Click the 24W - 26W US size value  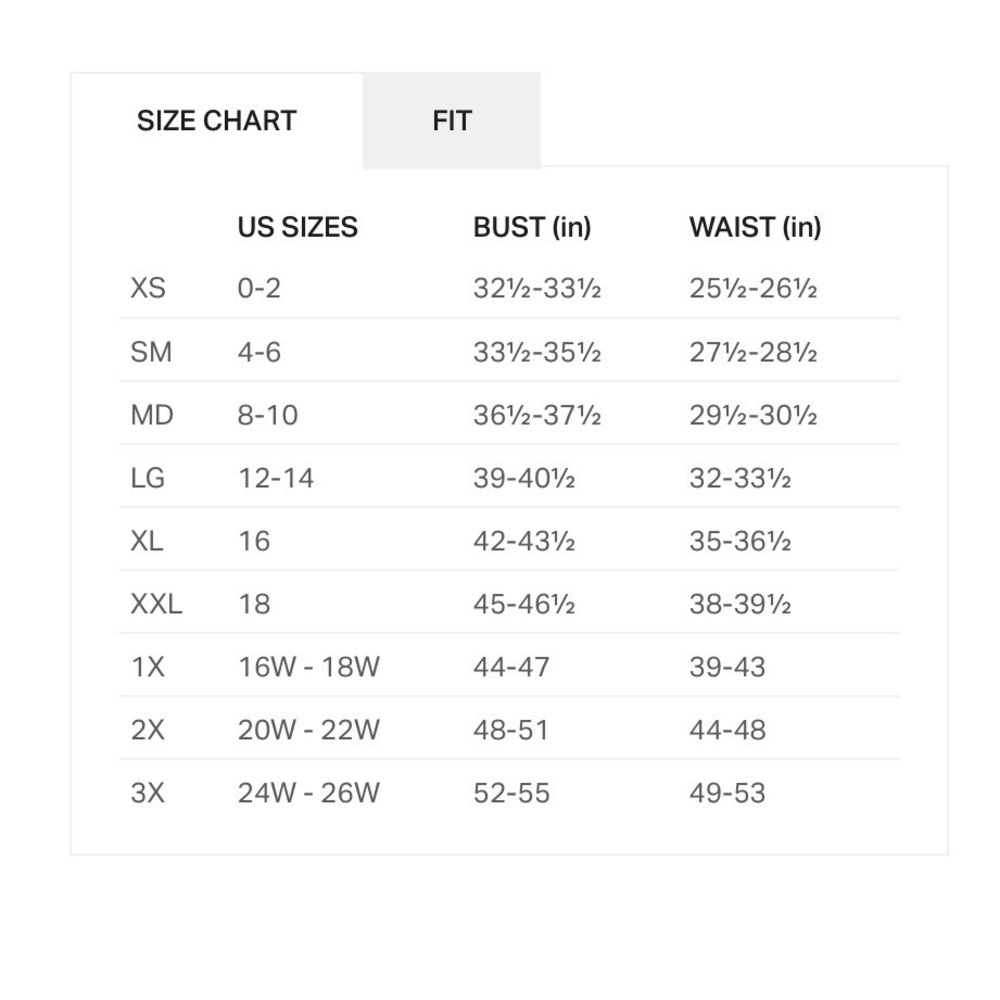(309, 793)
